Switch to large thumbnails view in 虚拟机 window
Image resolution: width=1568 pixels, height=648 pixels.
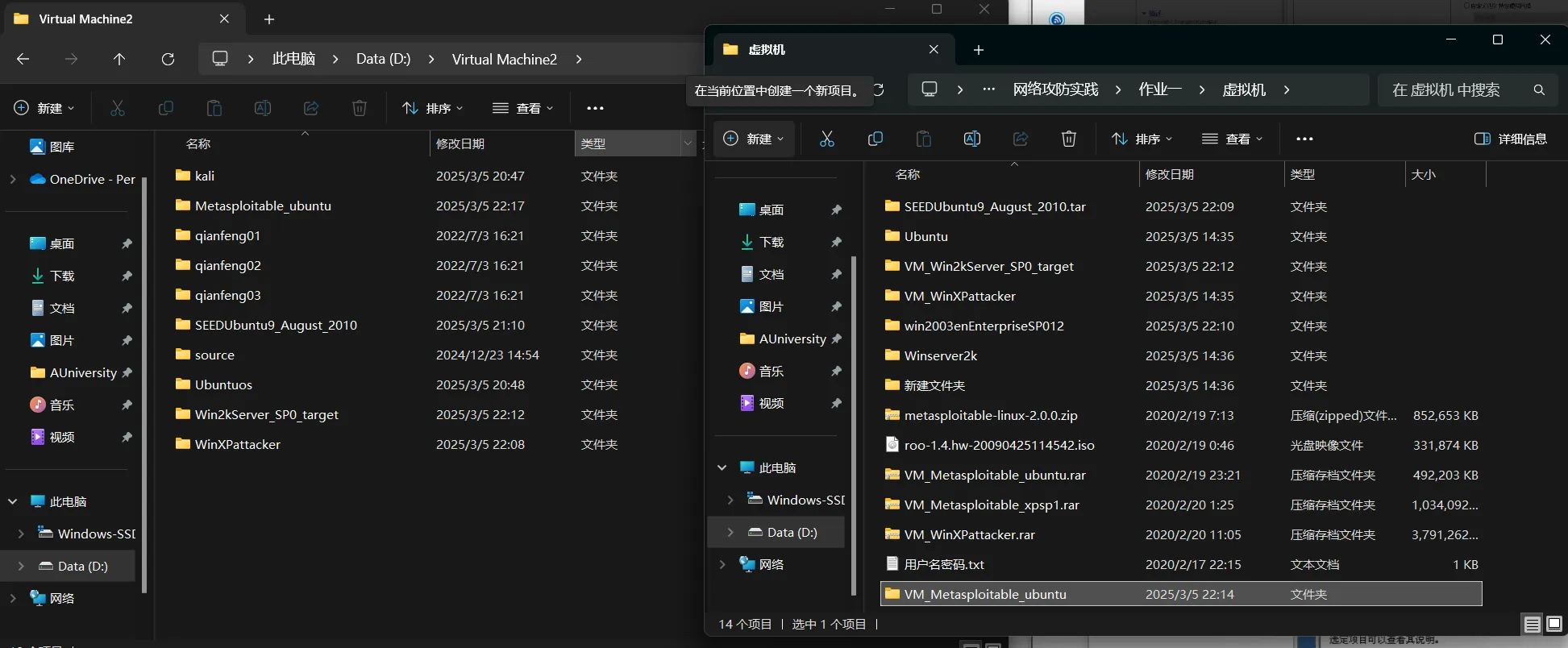pos(1554,624)
